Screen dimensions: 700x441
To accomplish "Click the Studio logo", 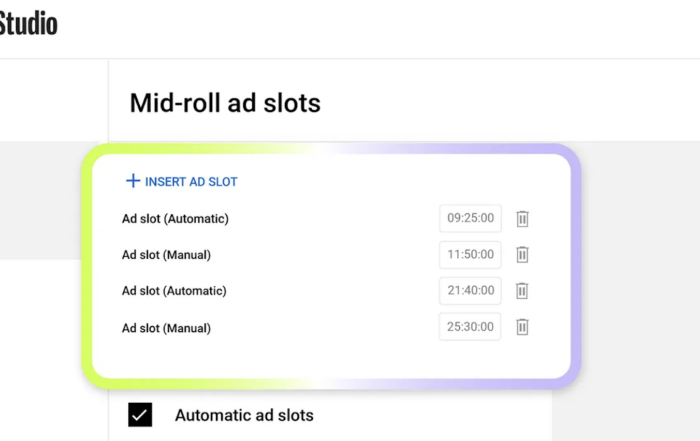I will point(28,23).
